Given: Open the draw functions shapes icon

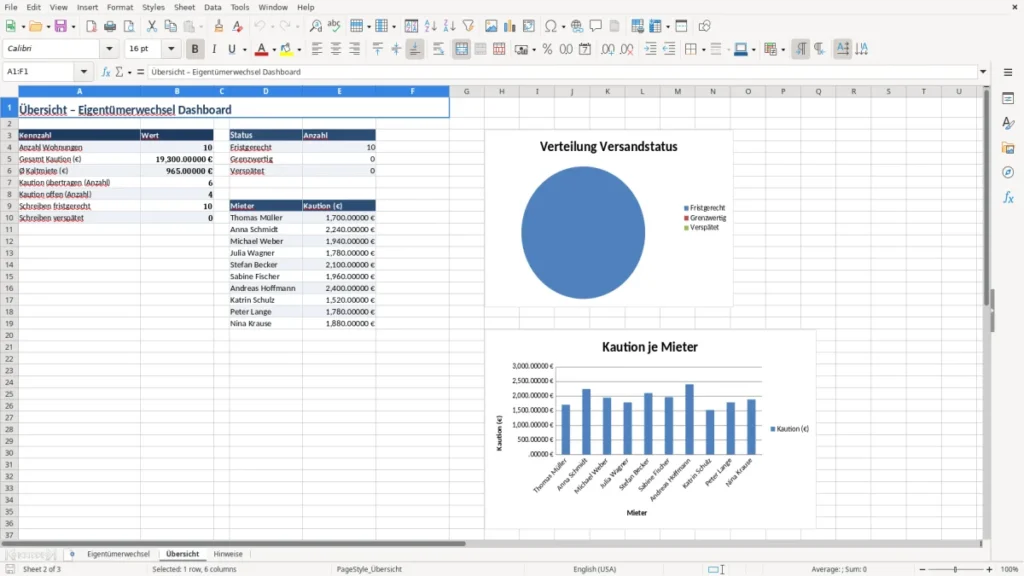Looking at the screenshot, I should 704,26.
